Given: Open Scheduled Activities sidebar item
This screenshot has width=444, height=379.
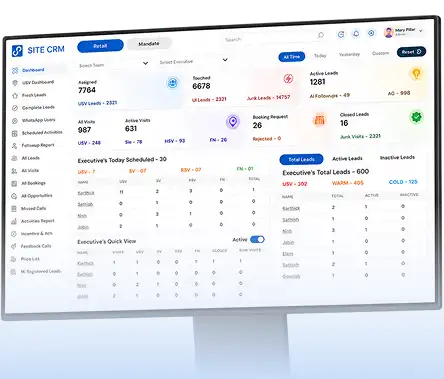Looking at the screenshot, I should [42, 133].
